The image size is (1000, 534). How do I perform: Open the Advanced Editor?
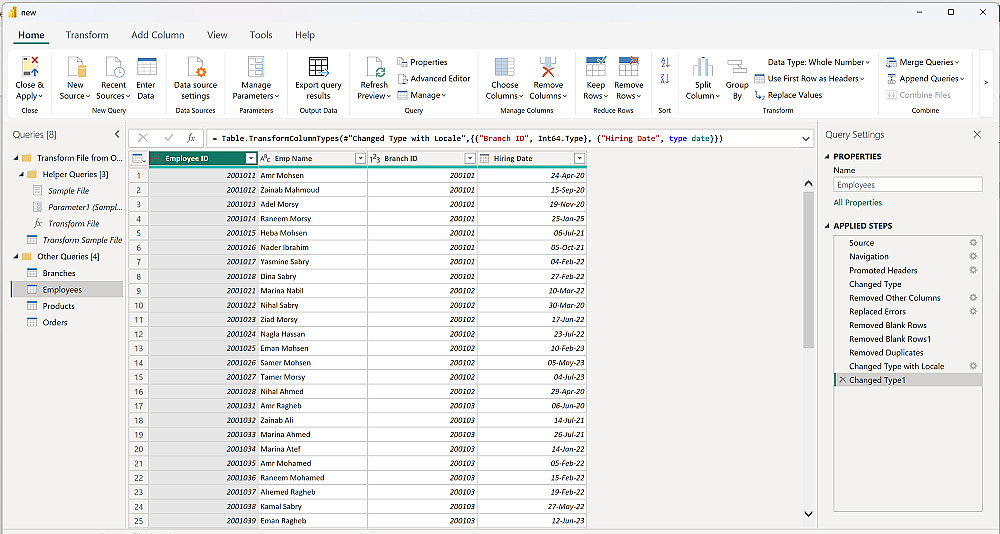[434, 79]
